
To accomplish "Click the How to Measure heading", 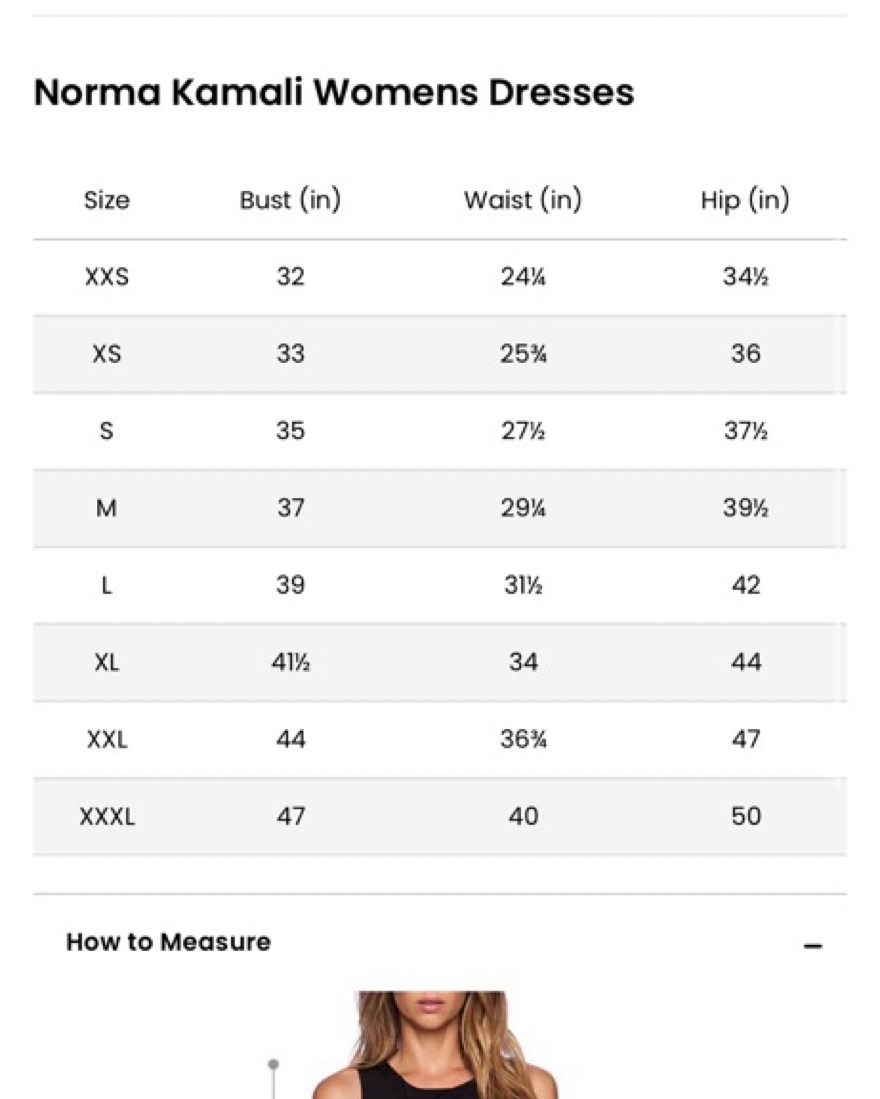I will 168,941.
